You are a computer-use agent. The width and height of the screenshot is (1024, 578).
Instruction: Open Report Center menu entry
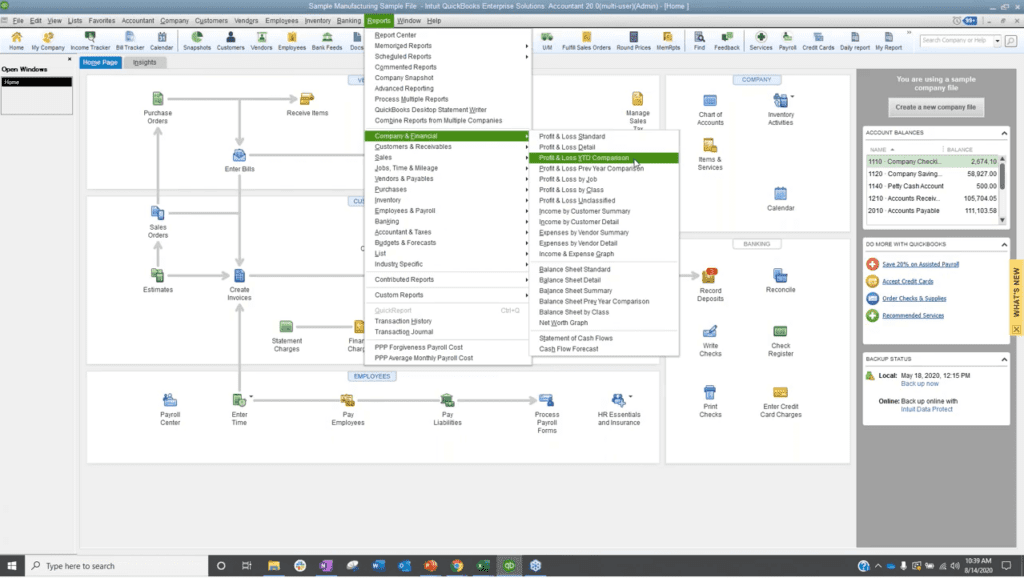point(447,35)
